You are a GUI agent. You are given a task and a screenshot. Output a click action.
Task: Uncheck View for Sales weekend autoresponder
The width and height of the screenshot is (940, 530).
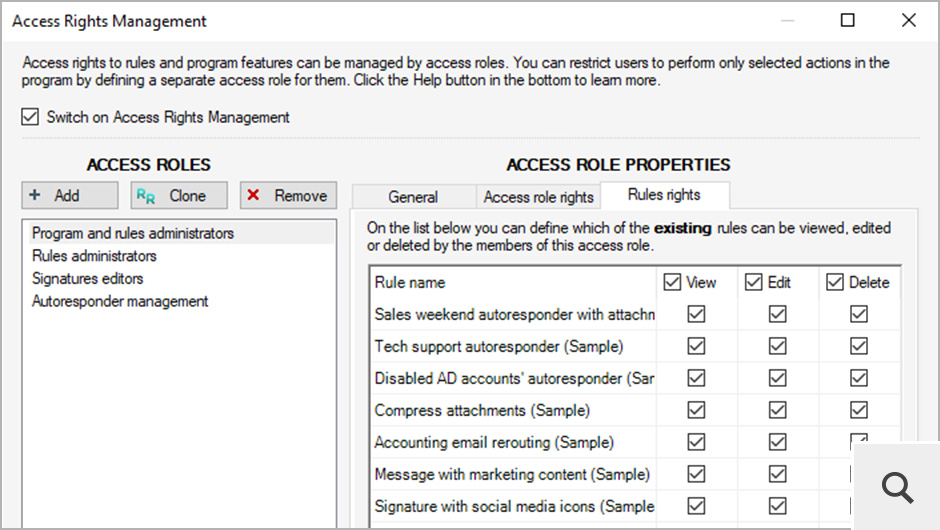(696, 314)
